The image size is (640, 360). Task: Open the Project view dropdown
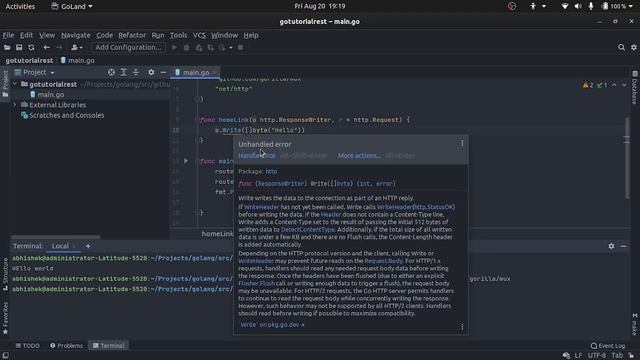35,72
